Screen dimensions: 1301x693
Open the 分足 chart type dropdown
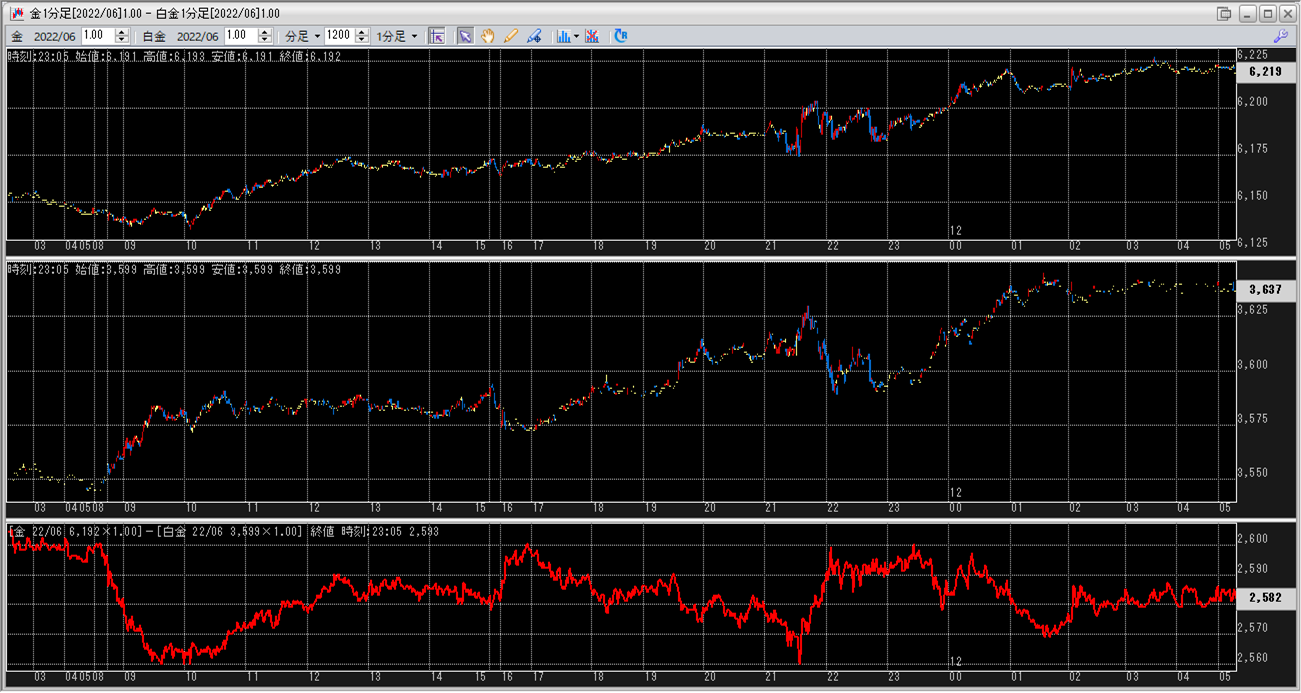[302, 36]
